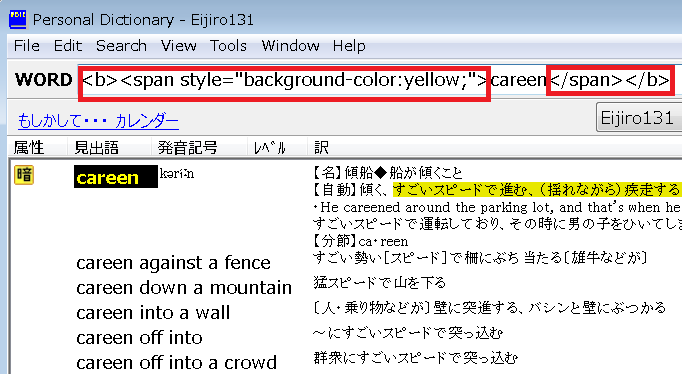
Task: Select the 'careen into a wall' entry
Action: coord(153,313)
